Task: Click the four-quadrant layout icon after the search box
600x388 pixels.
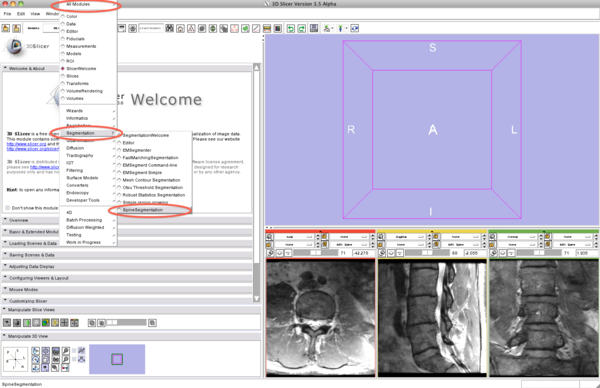Action: pyautogui.click(x=170, y=28)
